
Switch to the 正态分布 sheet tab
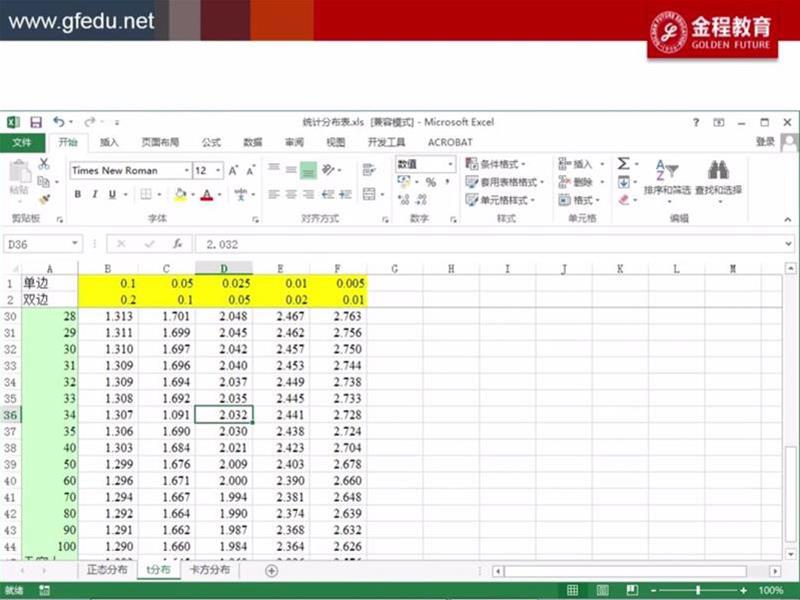click(107, 570)
